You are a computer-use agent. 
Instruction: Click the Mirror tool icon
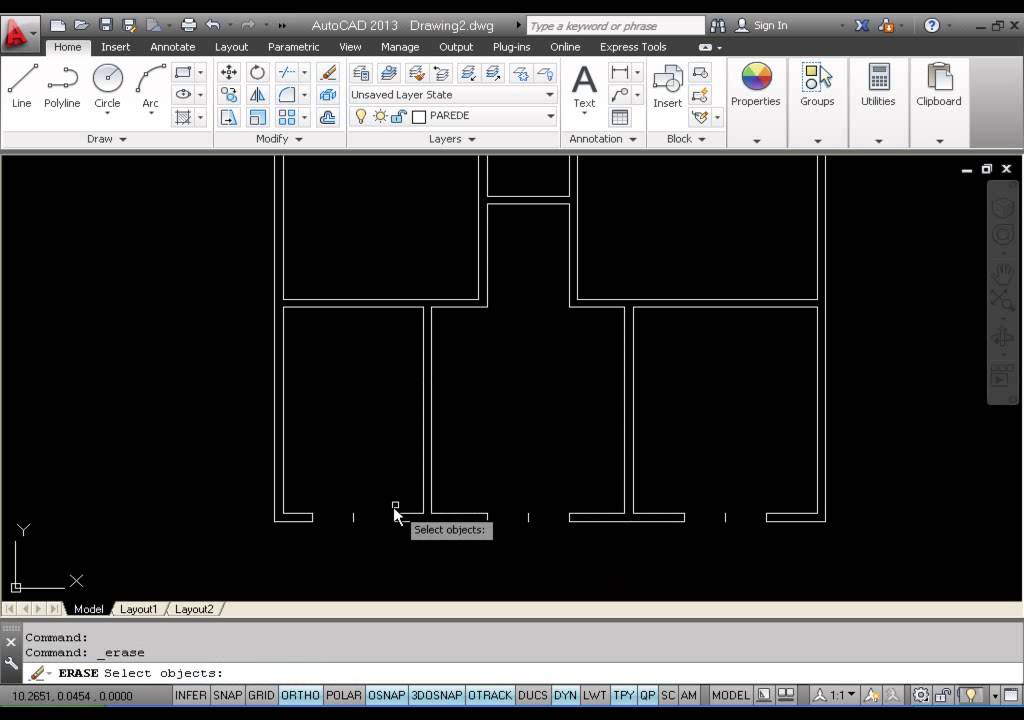pos(257,95)
